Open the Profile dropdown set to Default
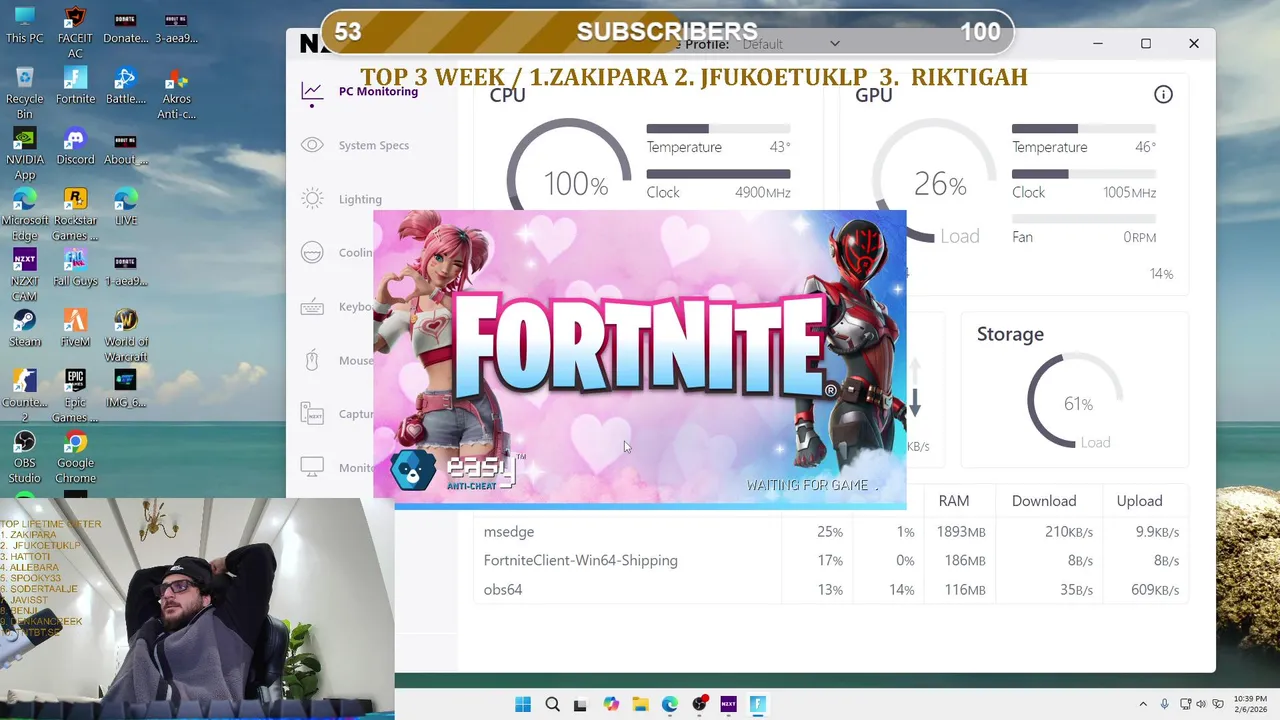 tap(790, 44)
